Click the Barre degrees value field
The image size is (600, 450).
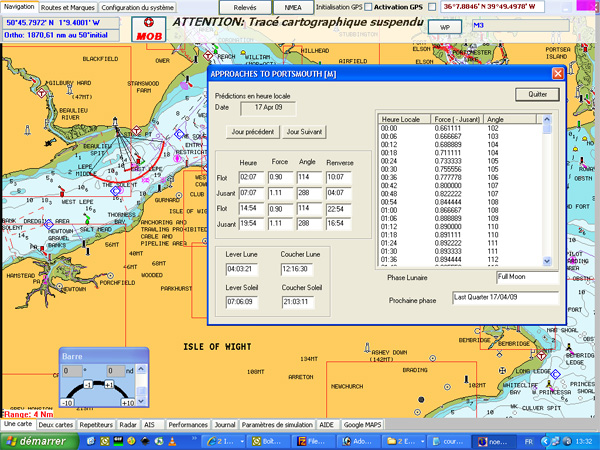[x=72, y=371]
